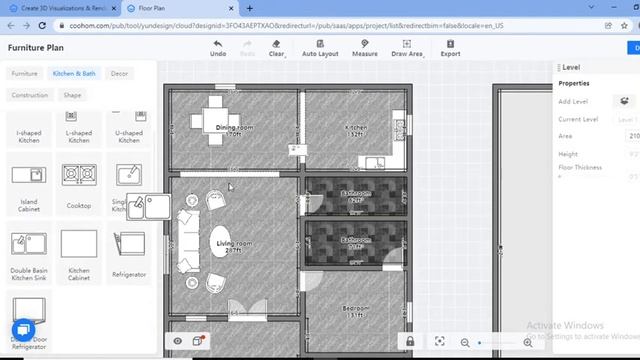Image resolution: width=640 pixels, height=360 pixels.
Task: Open the Shape category tab
Action: (x=72, y=95)
